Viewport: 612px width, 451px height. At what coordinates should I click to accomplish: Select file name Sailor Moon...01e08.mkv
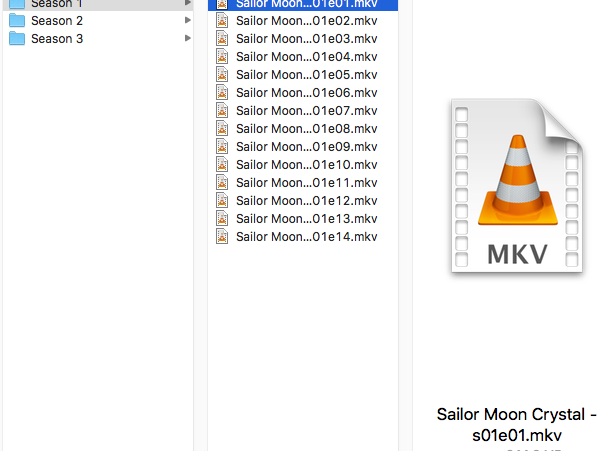307,128
